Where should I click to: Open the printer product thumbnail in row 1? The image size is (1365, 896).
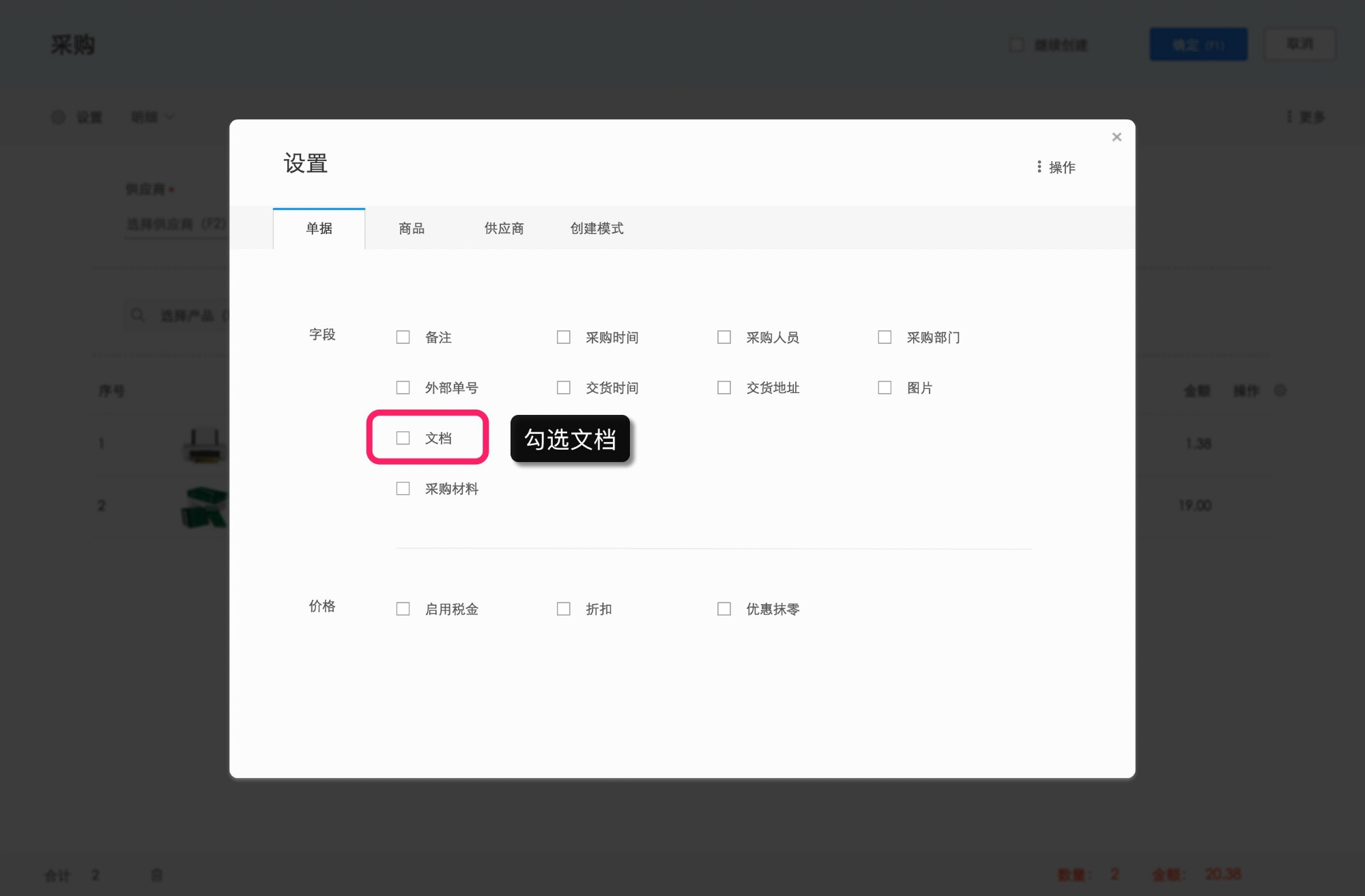coord(203,445)
